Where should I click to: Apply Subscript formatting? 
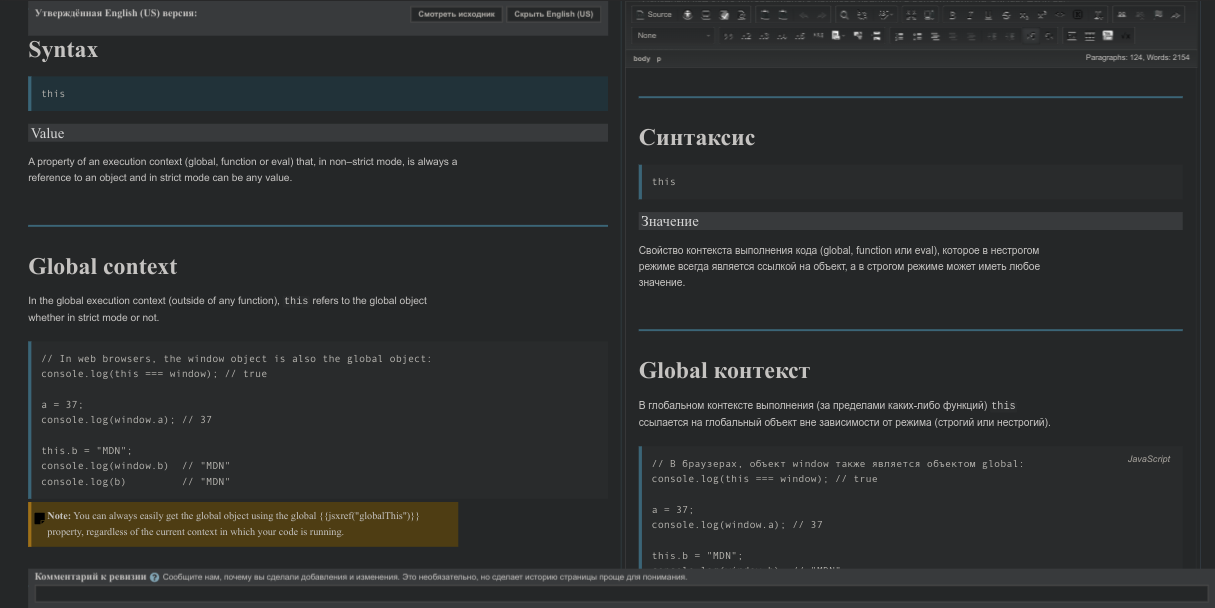[x=1024, y=14]
